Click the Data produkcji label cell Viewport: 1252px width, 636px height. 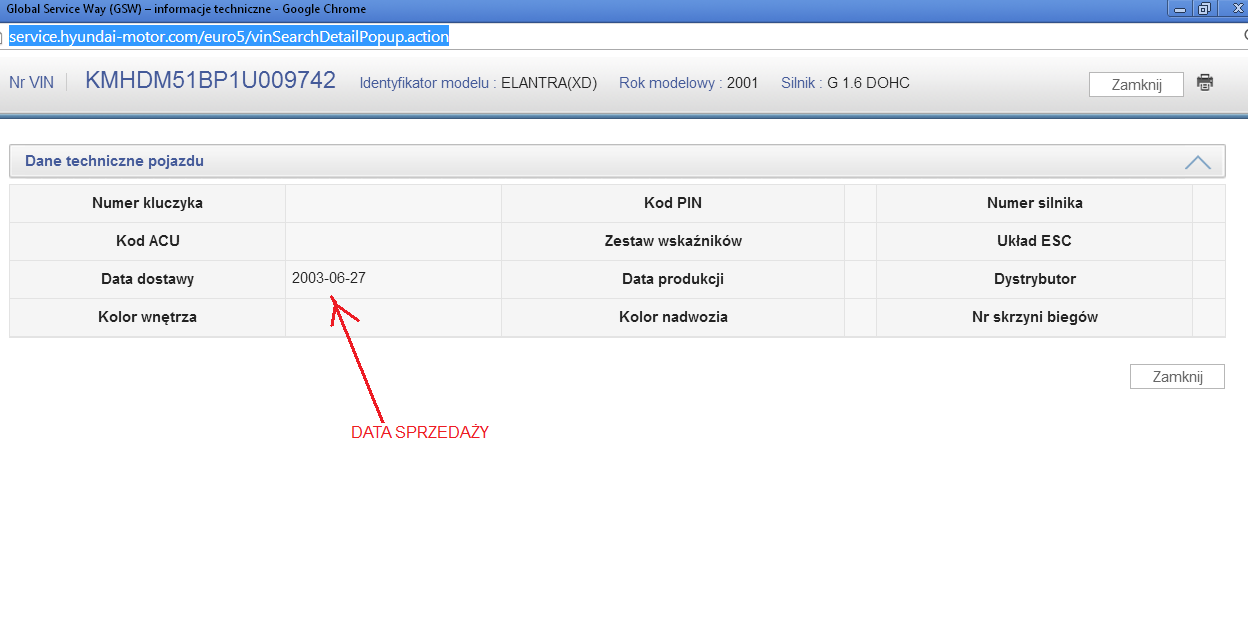point(673,279)
